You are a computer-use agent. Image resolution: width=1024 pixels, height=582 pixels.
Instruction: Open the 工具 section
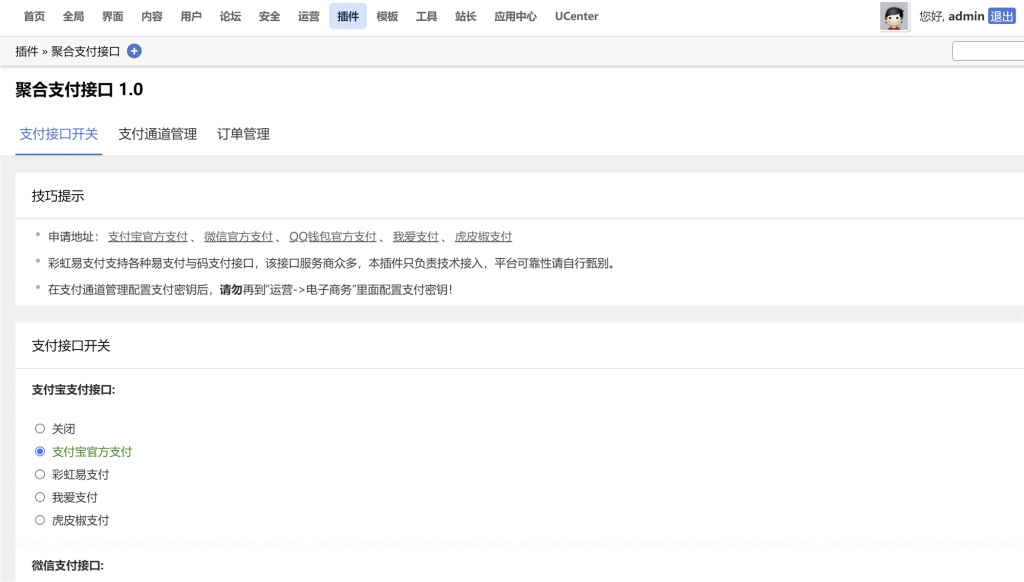click(x=425, y=16)
